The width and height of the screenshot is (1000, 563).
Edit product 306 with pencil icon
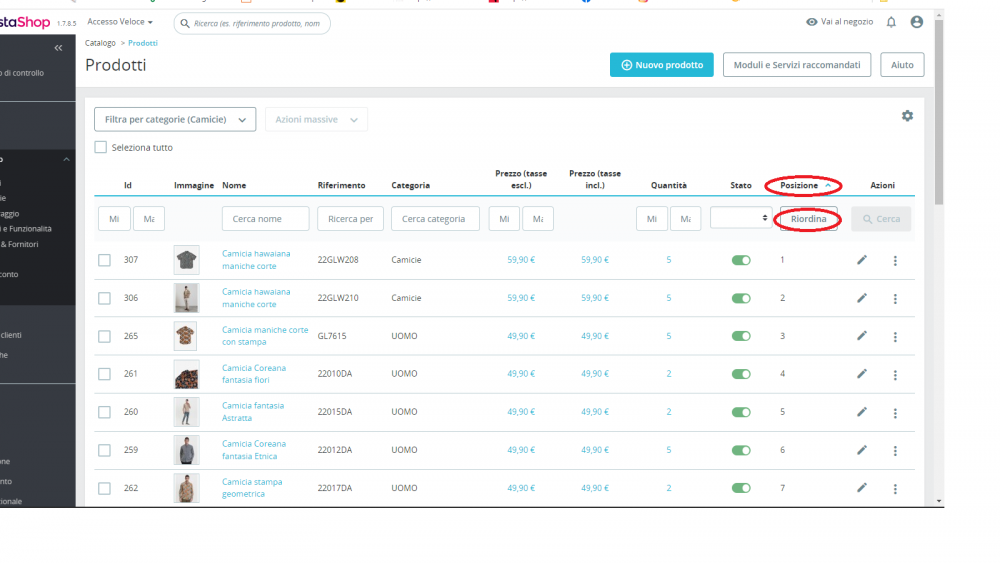tap(862, 298)
